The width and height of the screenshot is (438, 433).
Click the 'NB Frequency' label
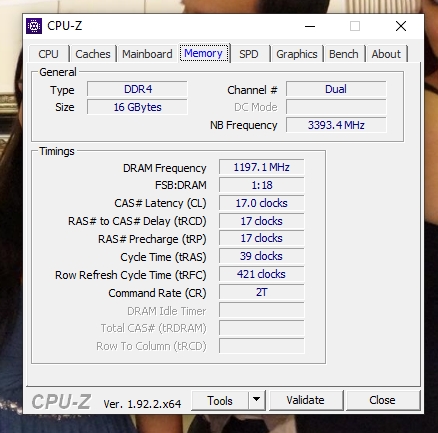pyautogui.click(x=244, y=125)
